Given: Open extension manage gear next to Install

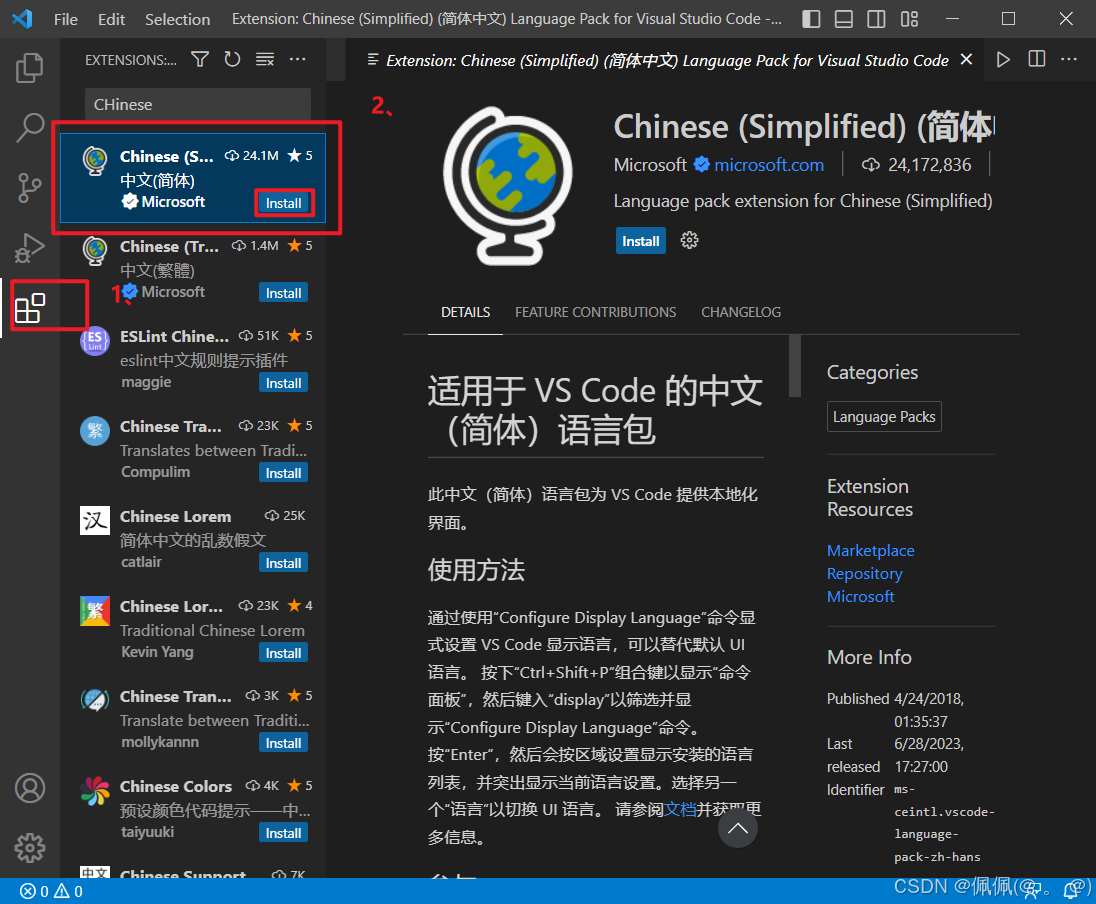Looking at the screenshot, I should (x=689, y=241).
